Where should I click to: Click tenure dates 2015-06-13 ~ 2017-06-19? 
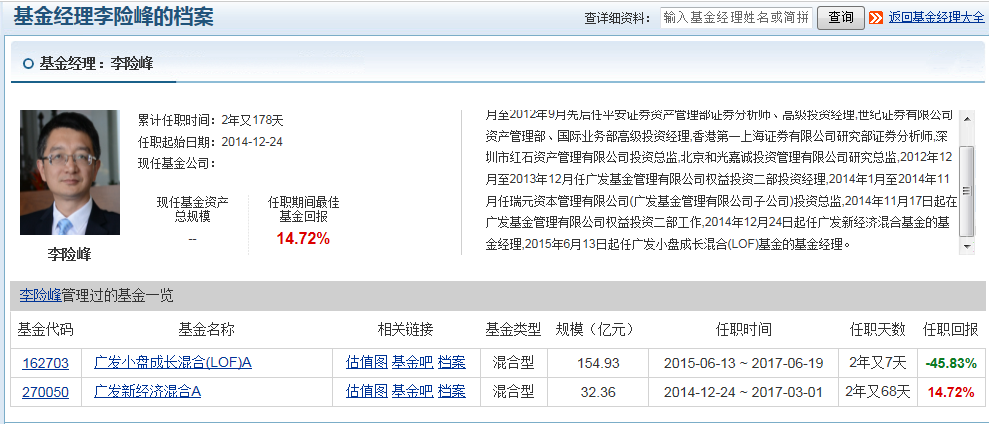[744, 363]
